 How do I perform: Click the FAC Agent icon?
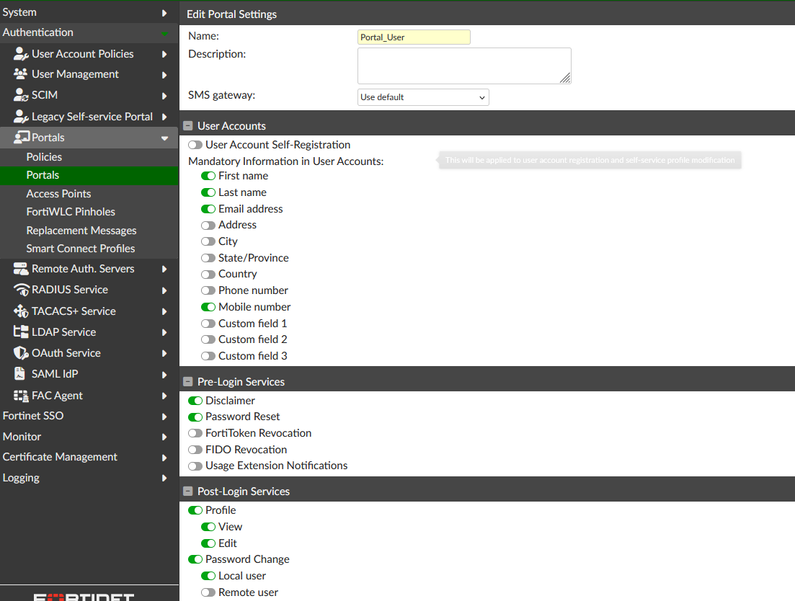tap(21, 396)
